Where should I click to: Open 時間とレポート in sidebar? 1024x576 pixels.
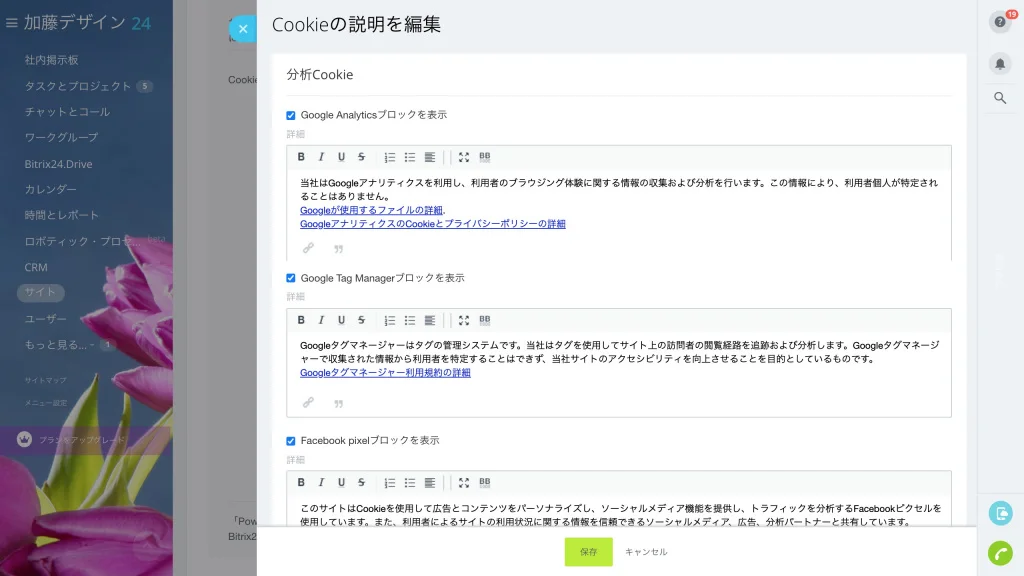[61, 215]
